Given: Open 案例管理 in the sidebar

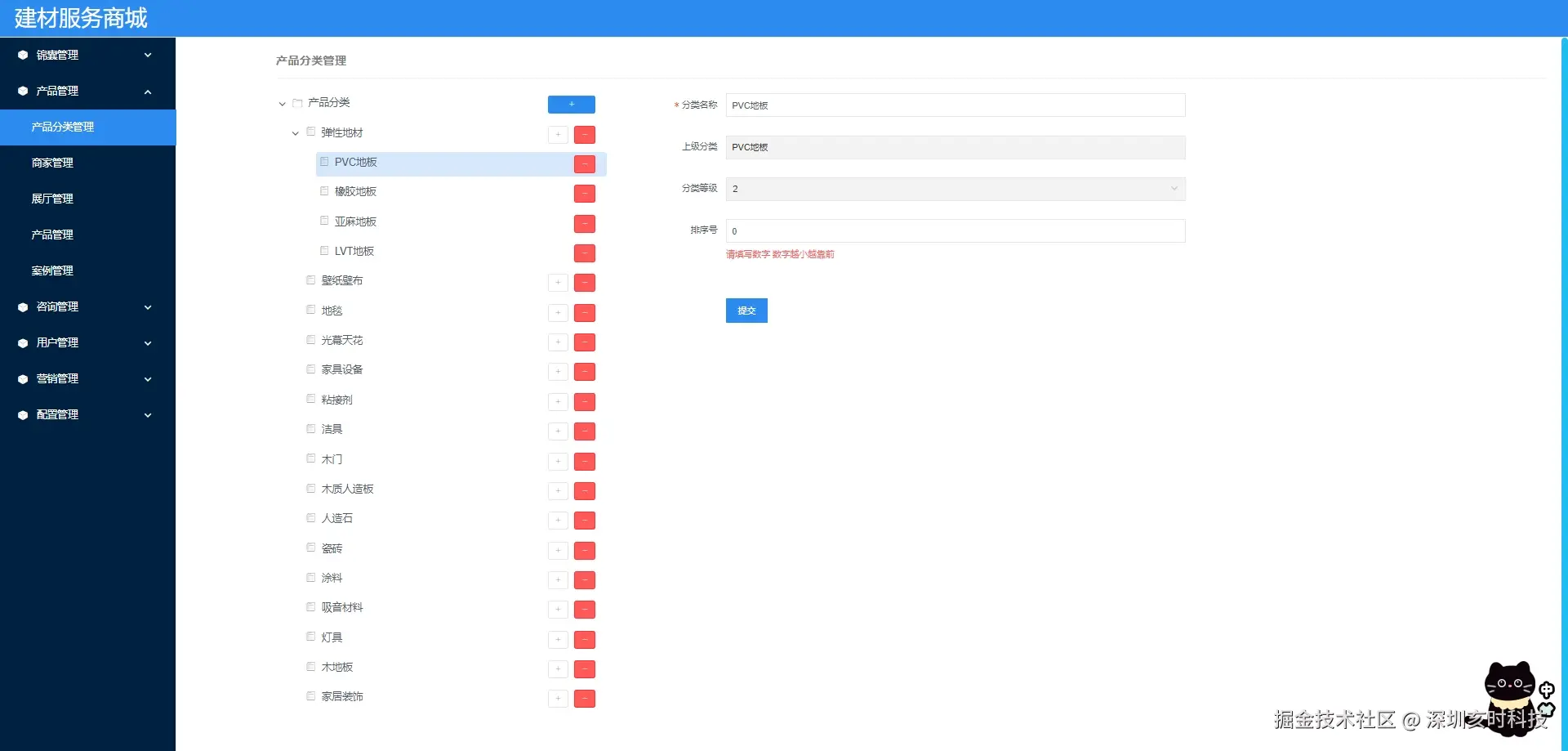Looking at the screenshot, I should pos(87,270).
